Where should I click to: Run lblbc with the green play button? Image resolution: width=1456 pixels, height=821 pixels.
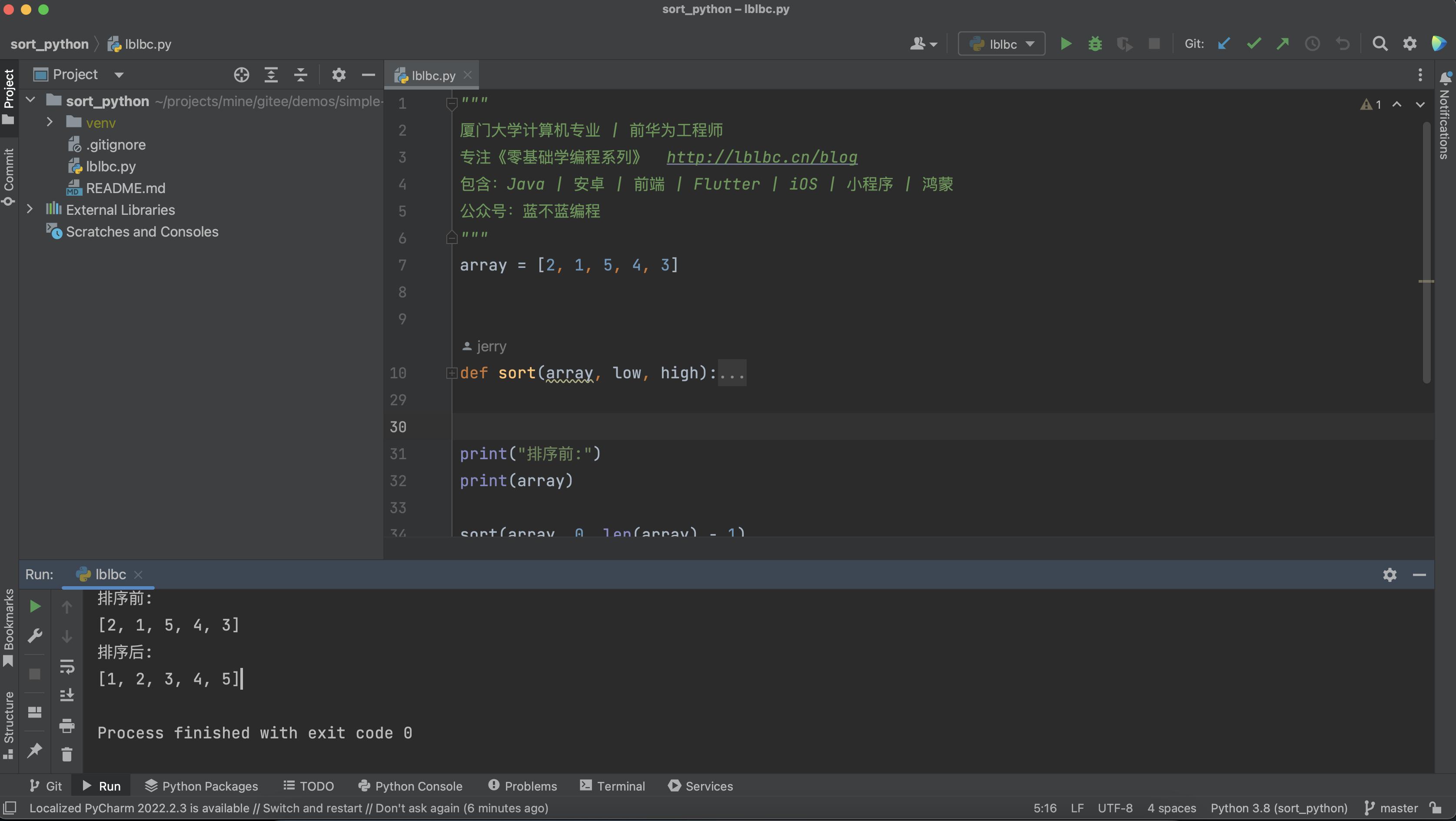point(1065,44)
